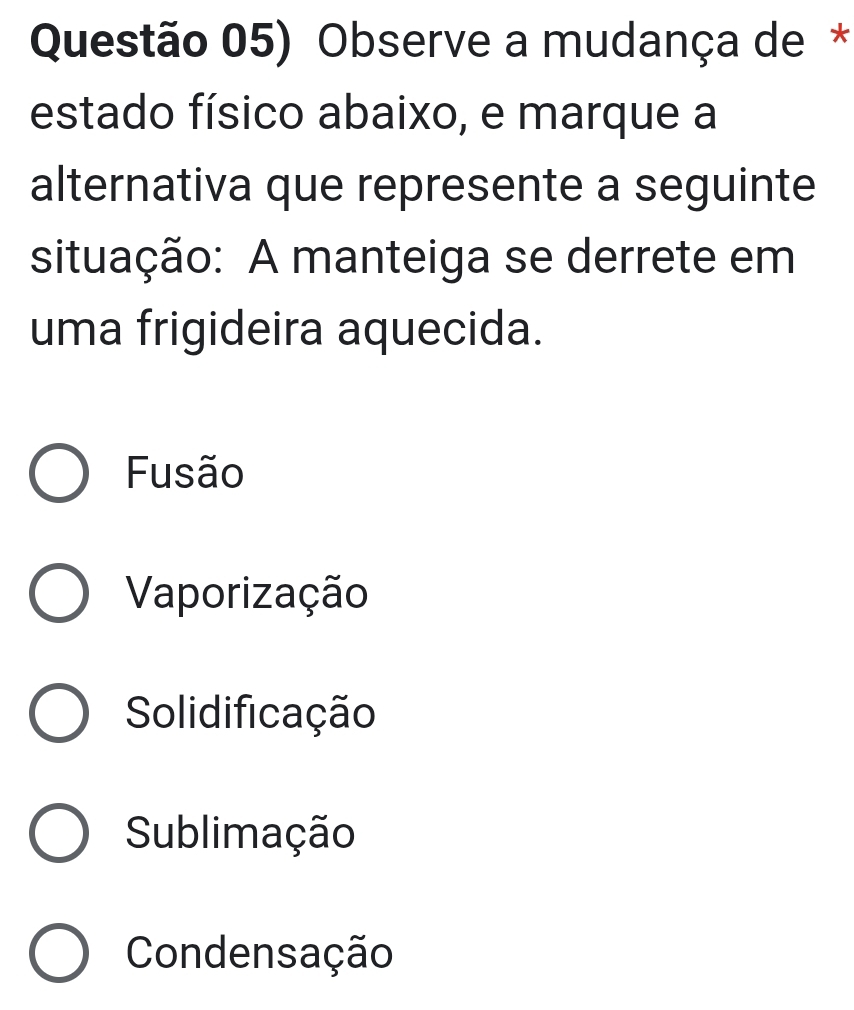Click the "Fusão" answer label text
Screen dimensions: 854x1010
coord(185,474)
